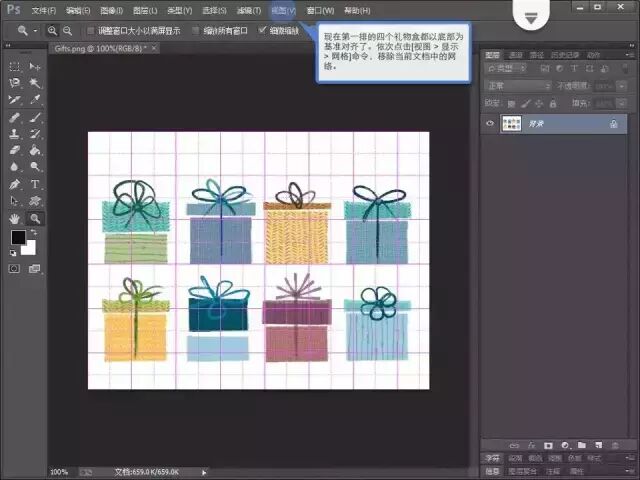Select the Pen tool
640x480 pixels.
(x=15, y=184)
